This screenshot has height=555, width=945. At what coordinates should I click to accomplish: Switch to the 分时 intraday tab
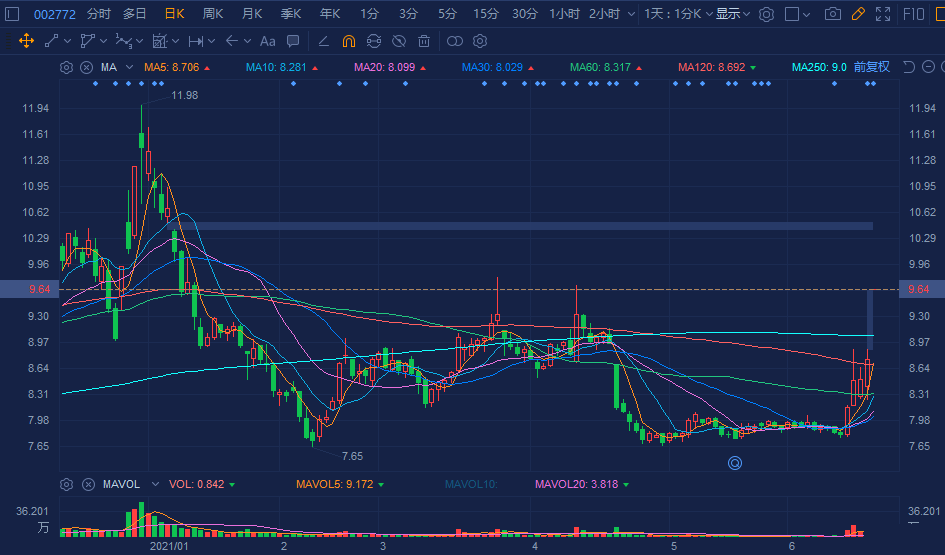click(x=98, y=14)
